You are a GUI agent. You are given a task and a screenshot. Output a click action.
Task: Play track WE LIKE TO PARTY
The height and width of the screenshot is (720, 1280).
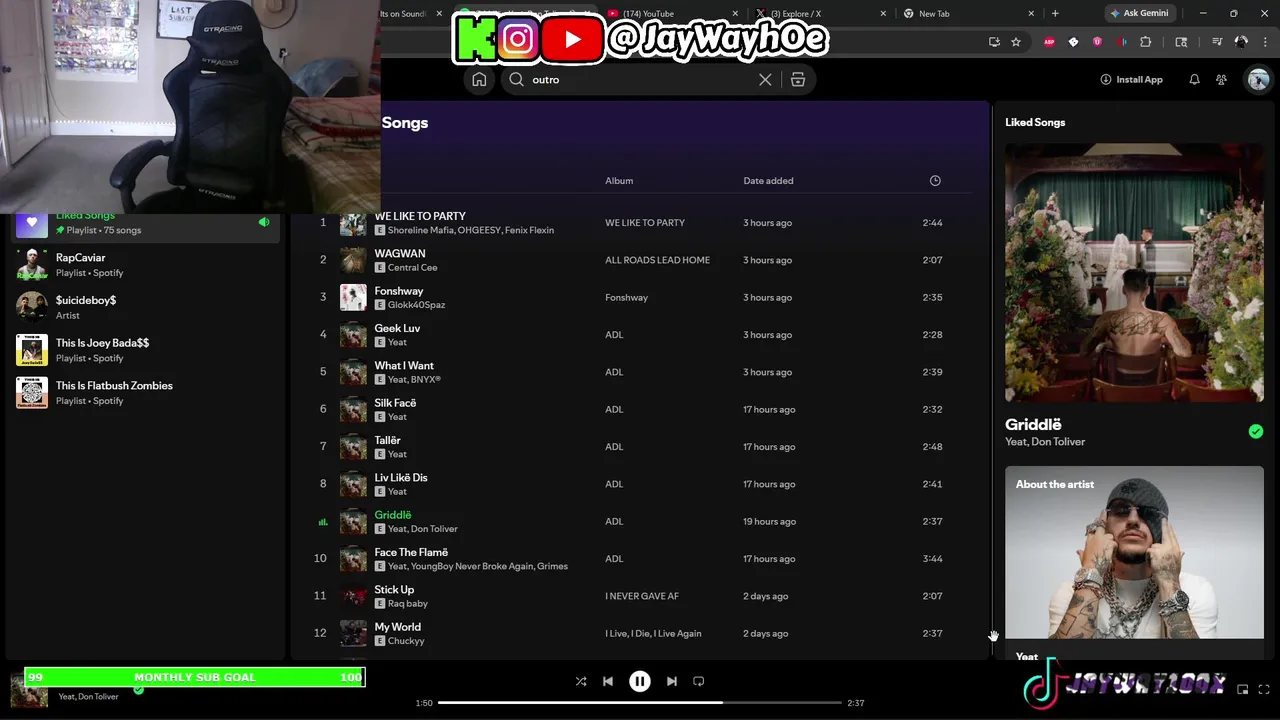420,216
